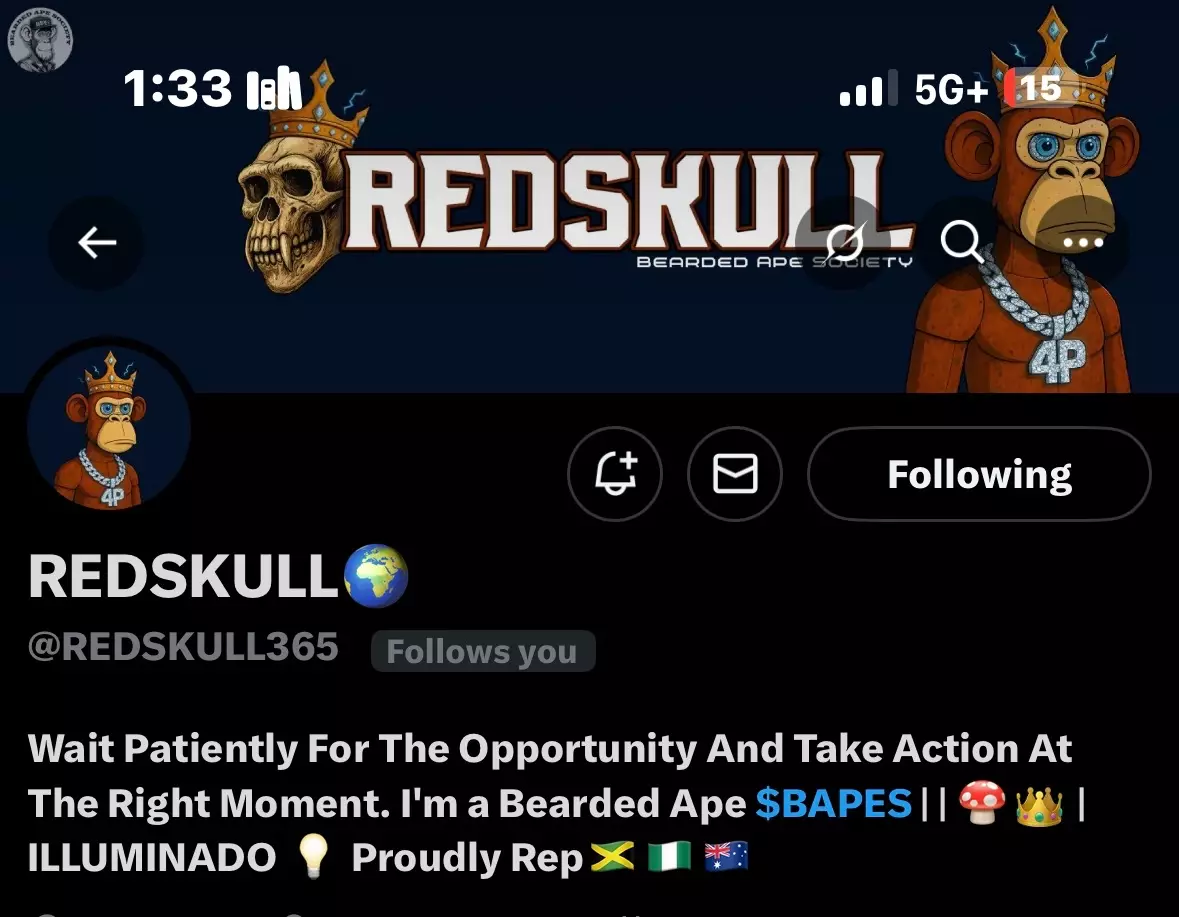This screenshot has height=917, width=1179.
Task: Send a direct message via envelope icon
Action: tap(735, 474)
